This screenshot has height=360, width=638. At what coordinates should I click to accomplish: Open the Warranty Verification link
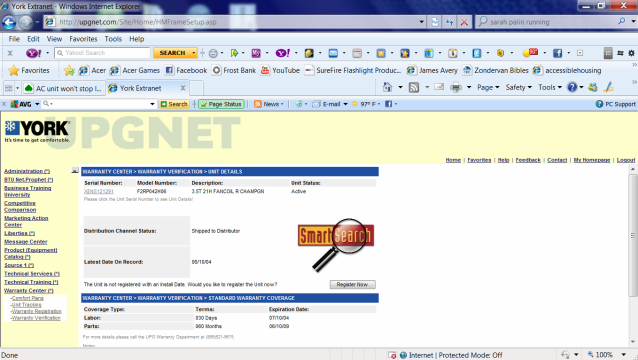[x=36, y=318]
